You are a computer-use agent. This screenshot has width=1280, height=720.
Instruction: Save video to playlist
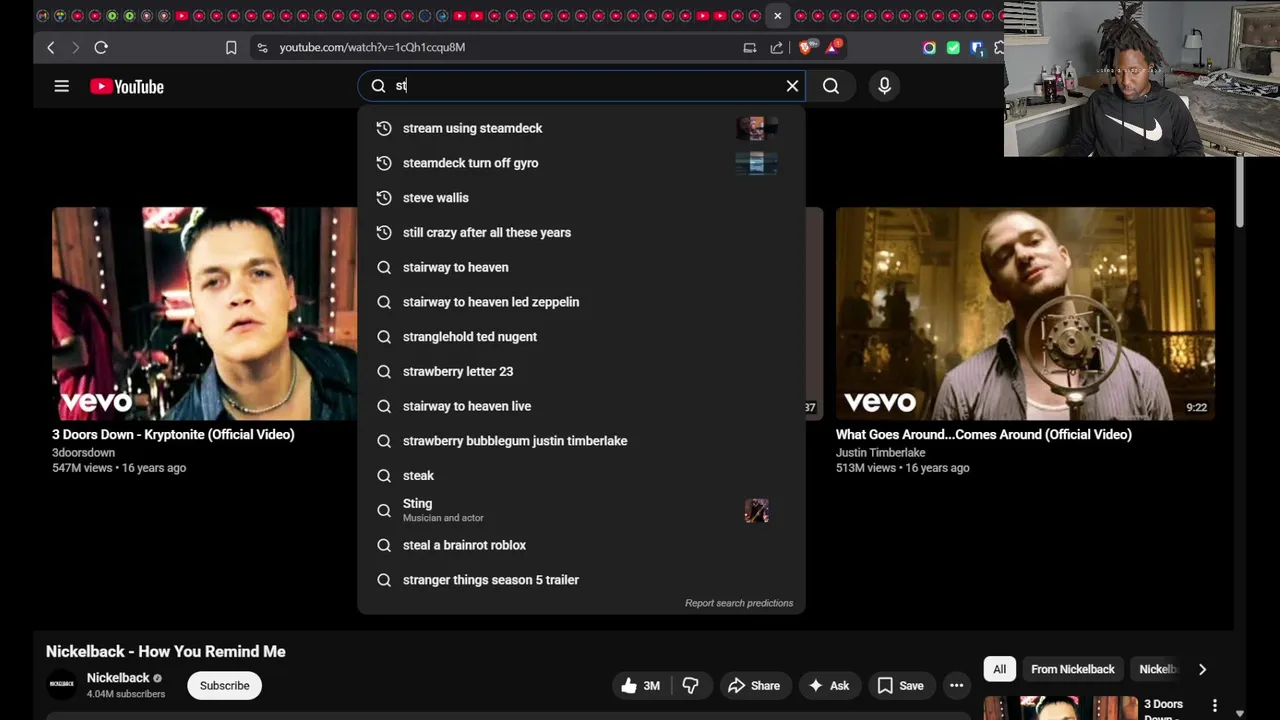pyautogui.click(x=900, y=686)
